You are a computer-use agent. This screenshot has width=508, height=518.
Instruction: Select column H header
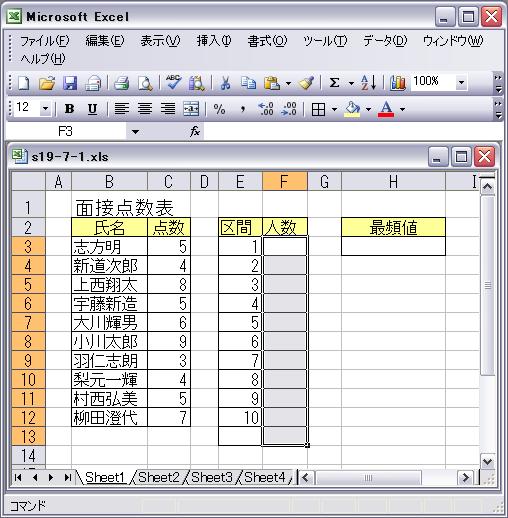pos(393,182)
